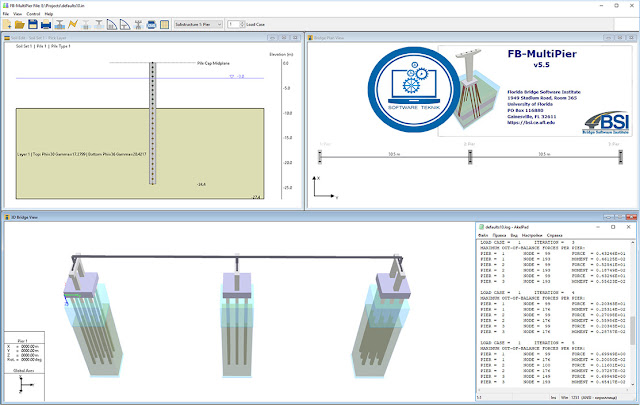Click the second grayed-out pier results icon
This screenshot has width=640, height=405.
point(99,24)
